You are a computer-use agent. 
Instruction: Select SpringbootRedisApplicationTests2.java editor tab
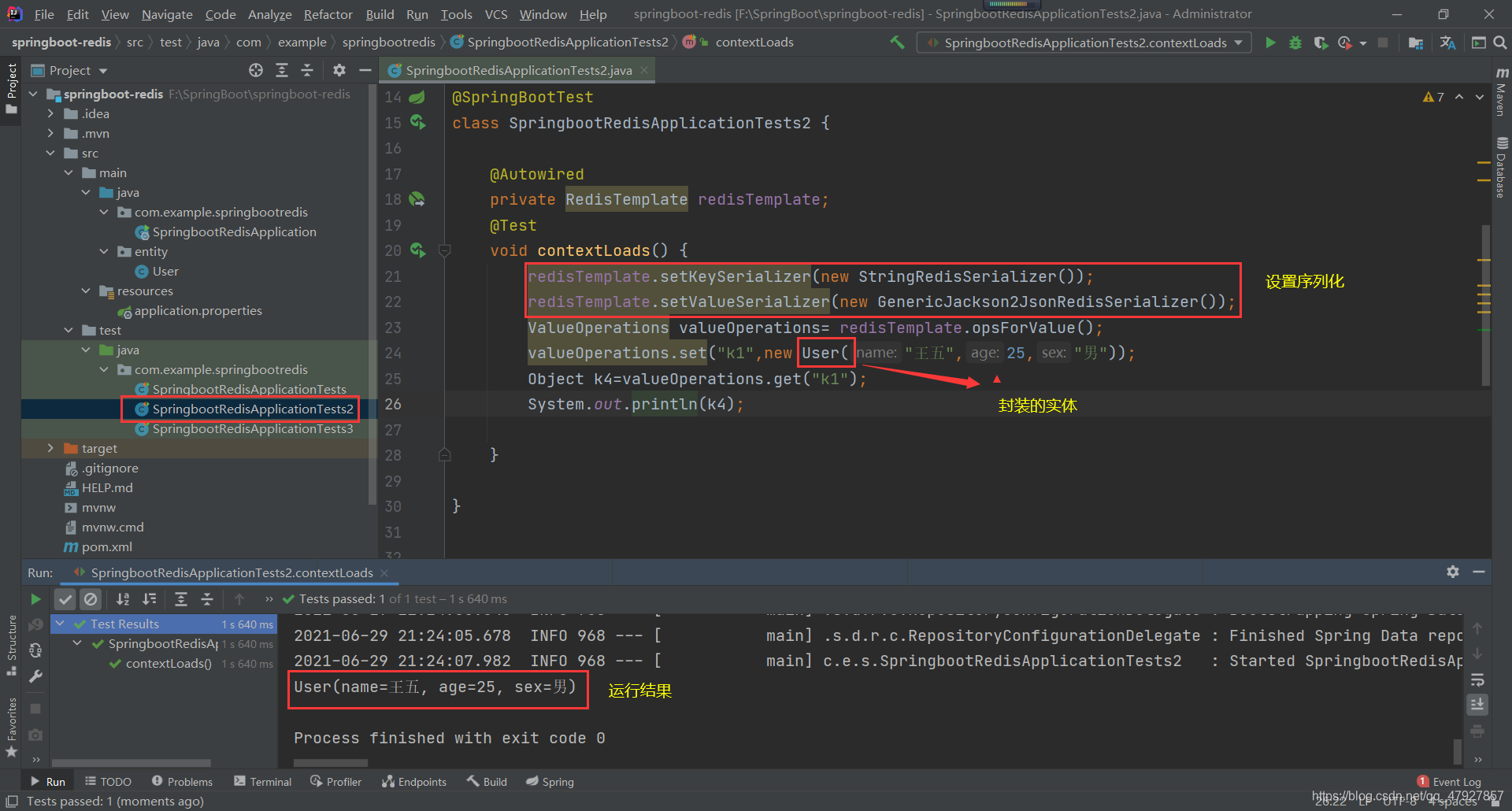click(519, 71)
